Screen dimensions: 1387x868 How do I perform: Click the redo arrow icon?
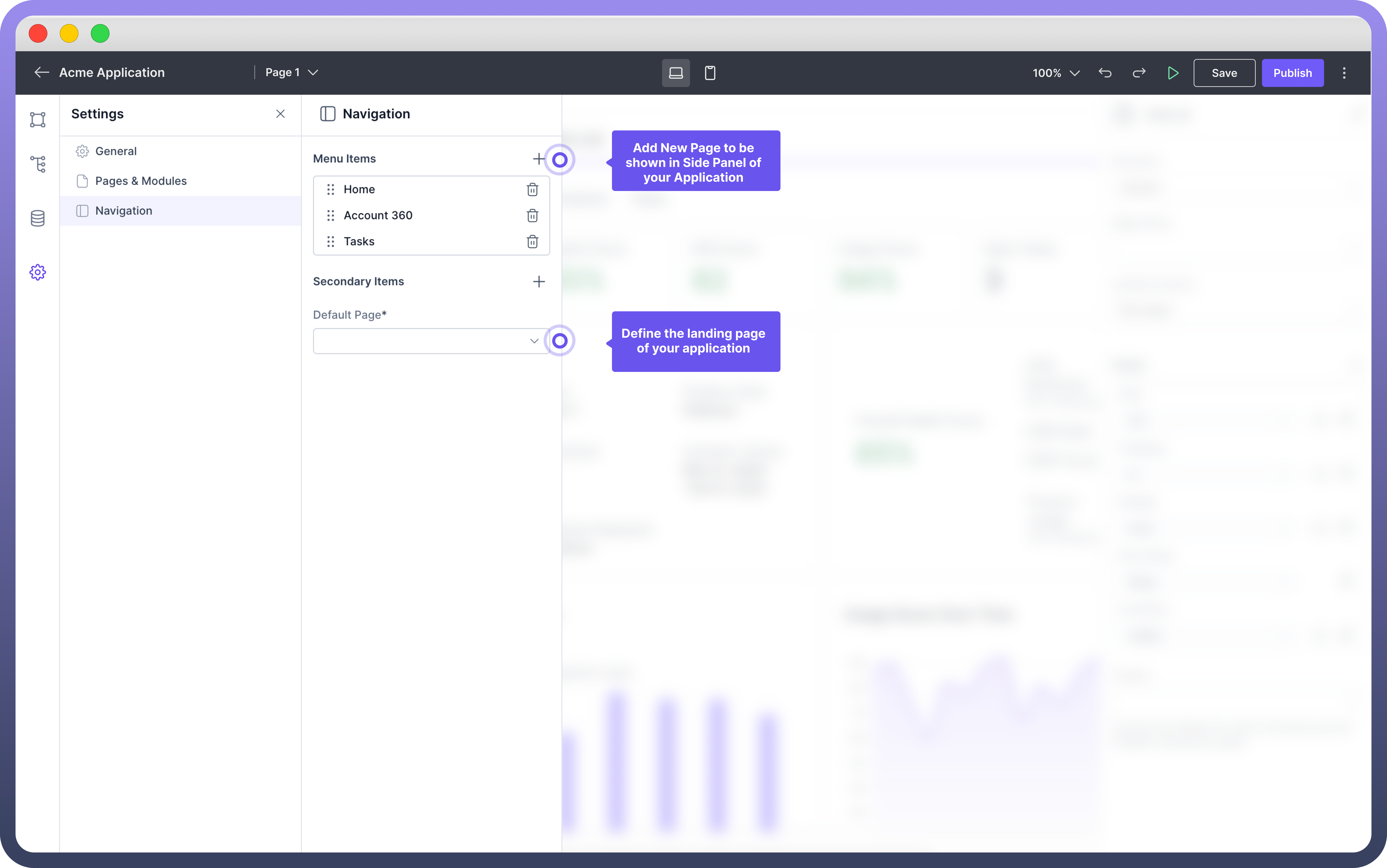point(1139,73)
